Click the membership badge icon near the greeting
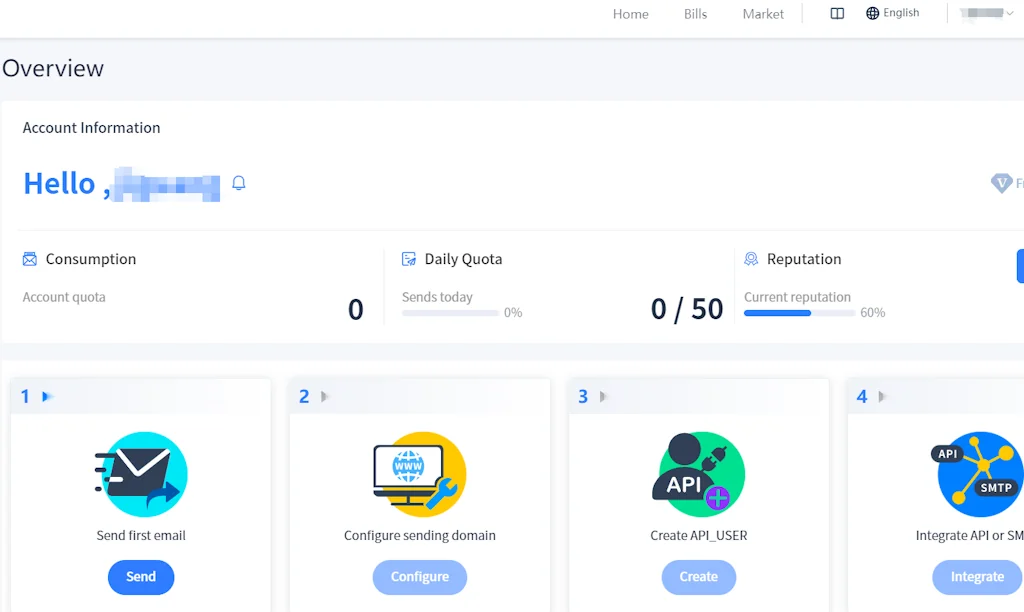 pos(1003,183)
